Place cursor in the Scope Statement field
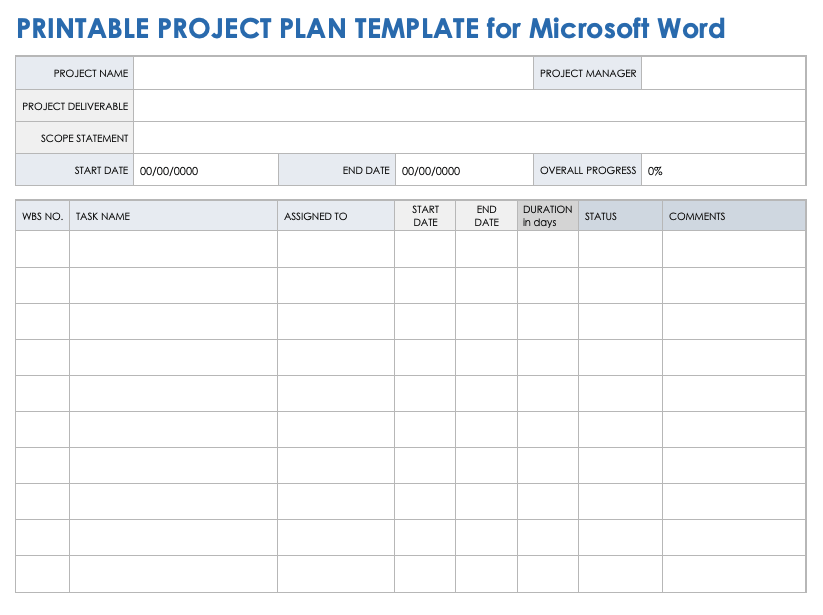This screenshot has width=823, height=615. (x=468, y=138)
